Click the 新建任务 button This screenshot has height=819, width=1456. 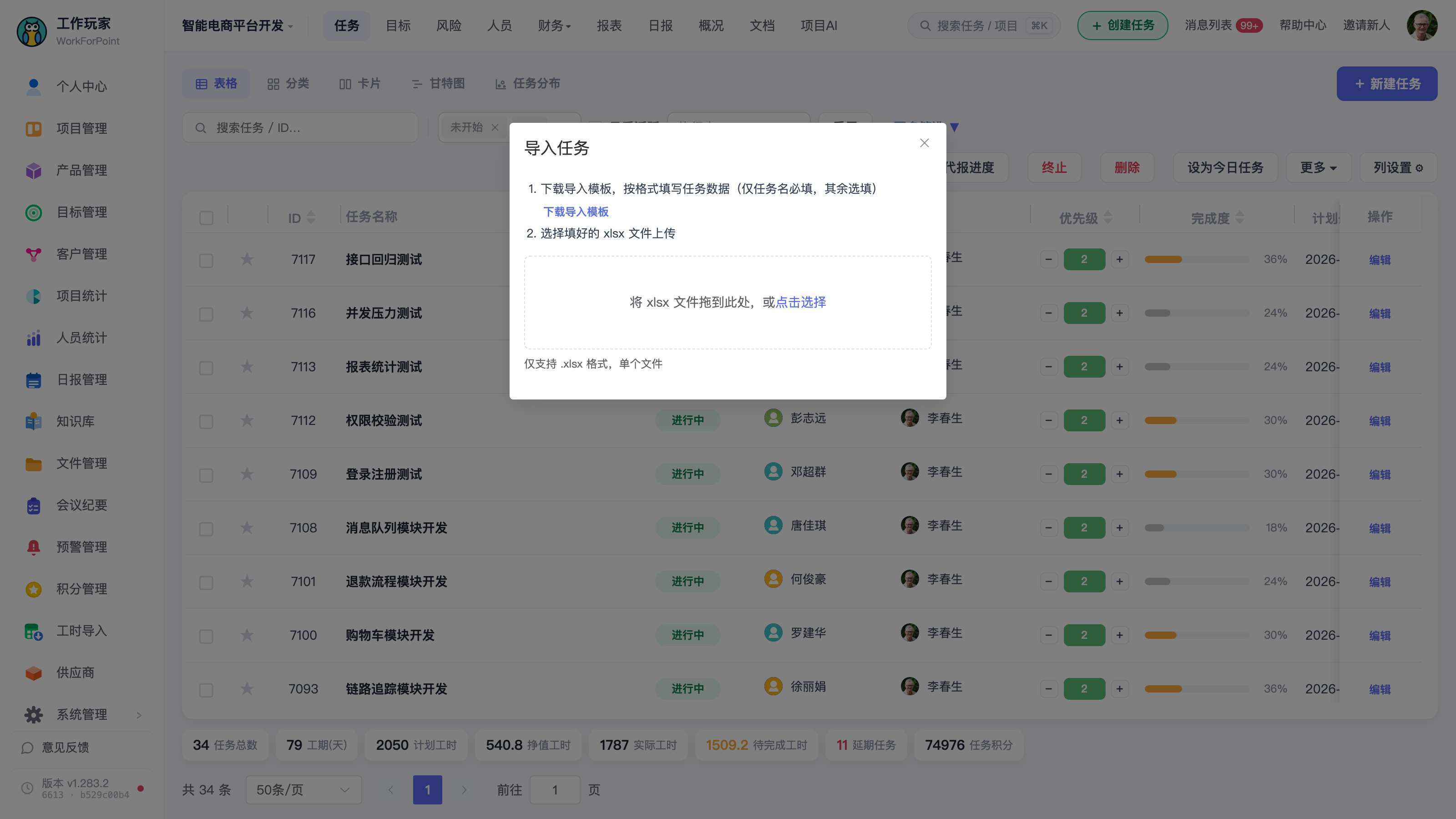tap(1387, 84)
